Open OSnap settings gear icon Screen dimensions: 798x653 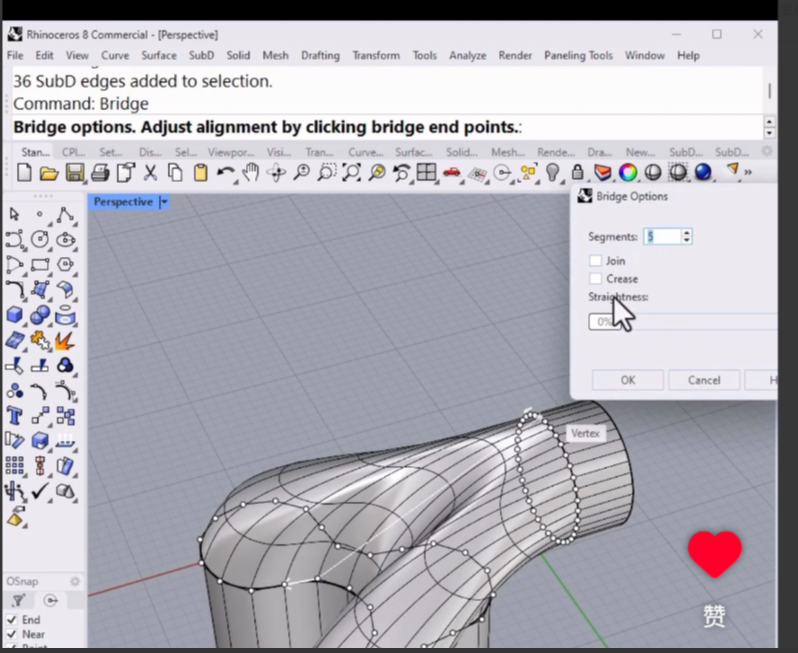tap(74, 581)
